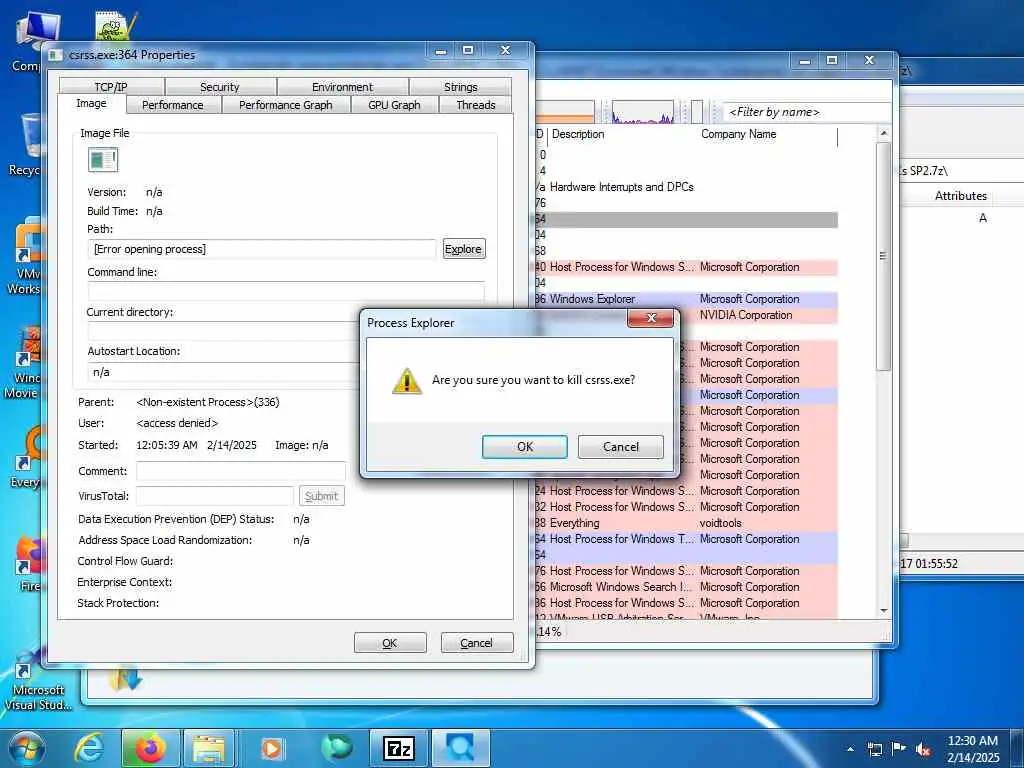Click the image file icon in Properties
The height and width of the screenshot is (768, 1024).
tap(103, 160)
